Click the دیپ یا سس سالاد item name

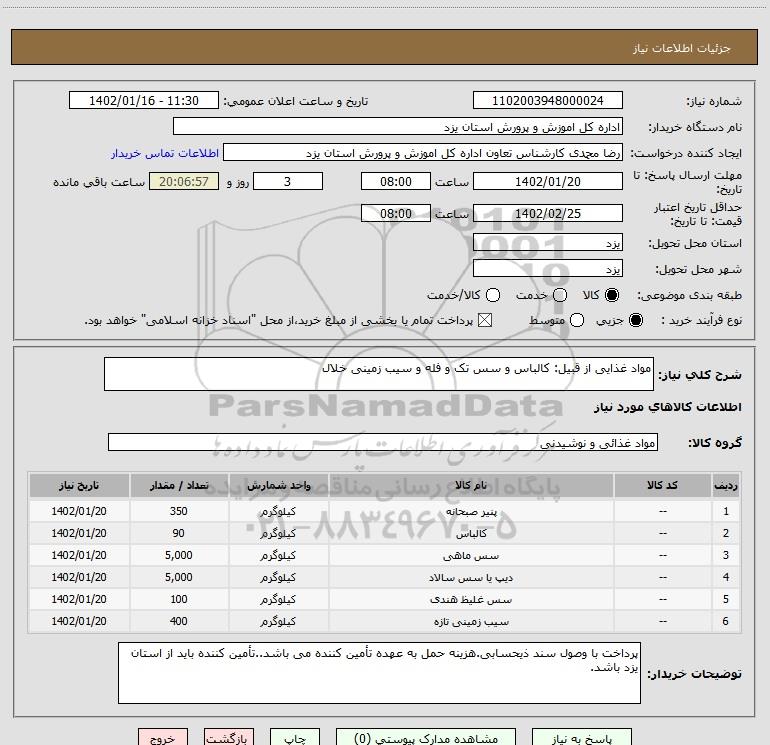471,578
